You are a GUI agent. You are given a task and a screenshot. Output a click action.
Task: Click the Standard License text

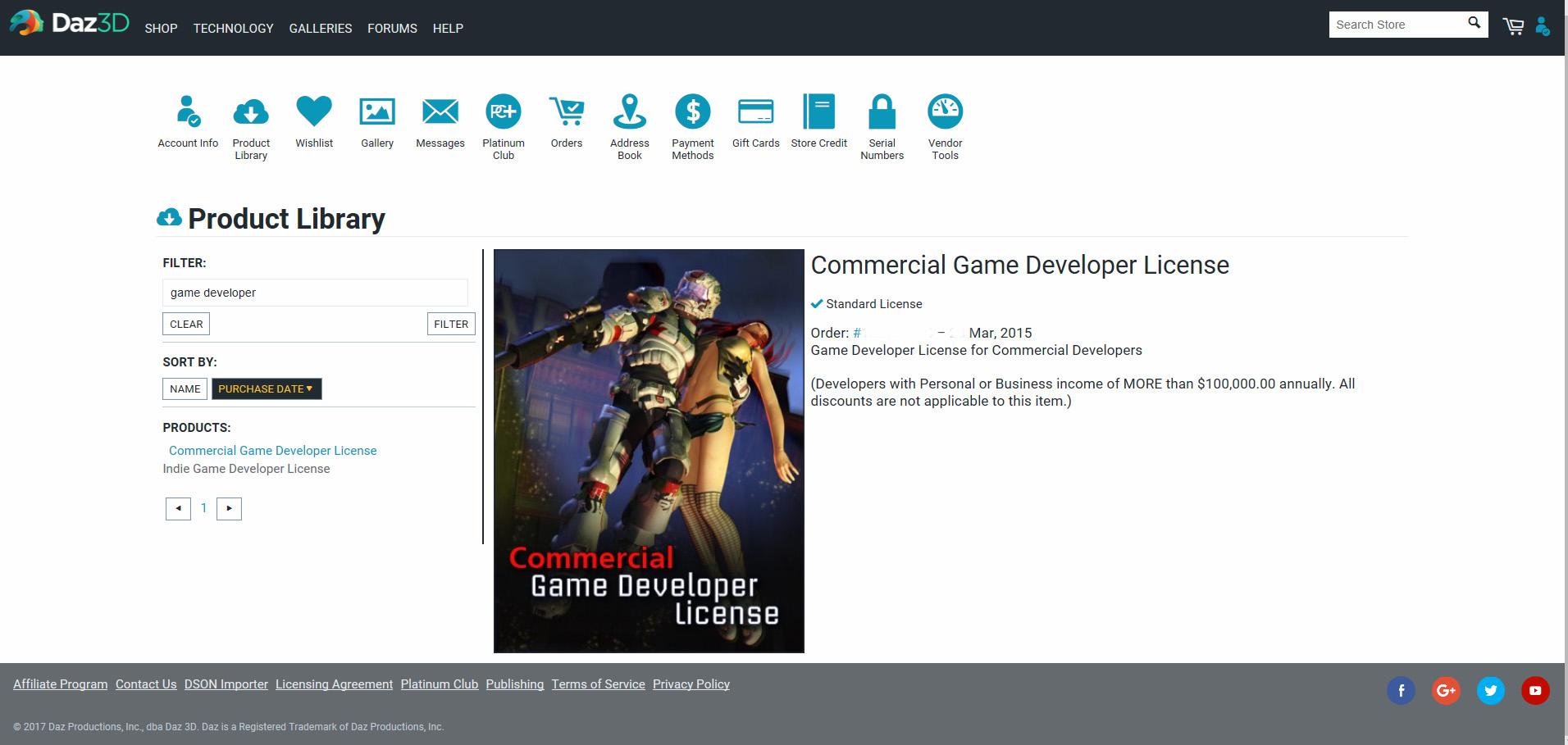[x=874, y=304]
